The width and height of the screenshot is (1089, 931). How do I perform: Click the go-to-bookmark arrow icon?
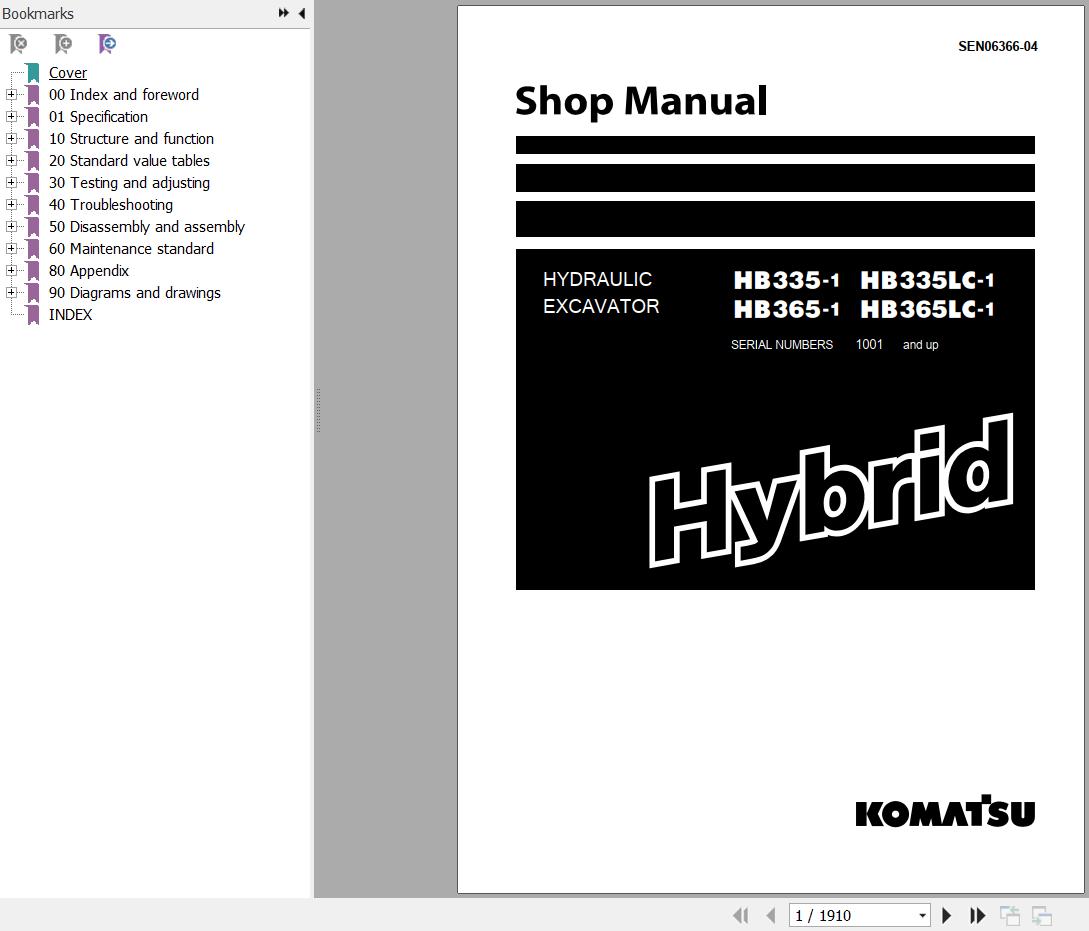tap(107, 44)
